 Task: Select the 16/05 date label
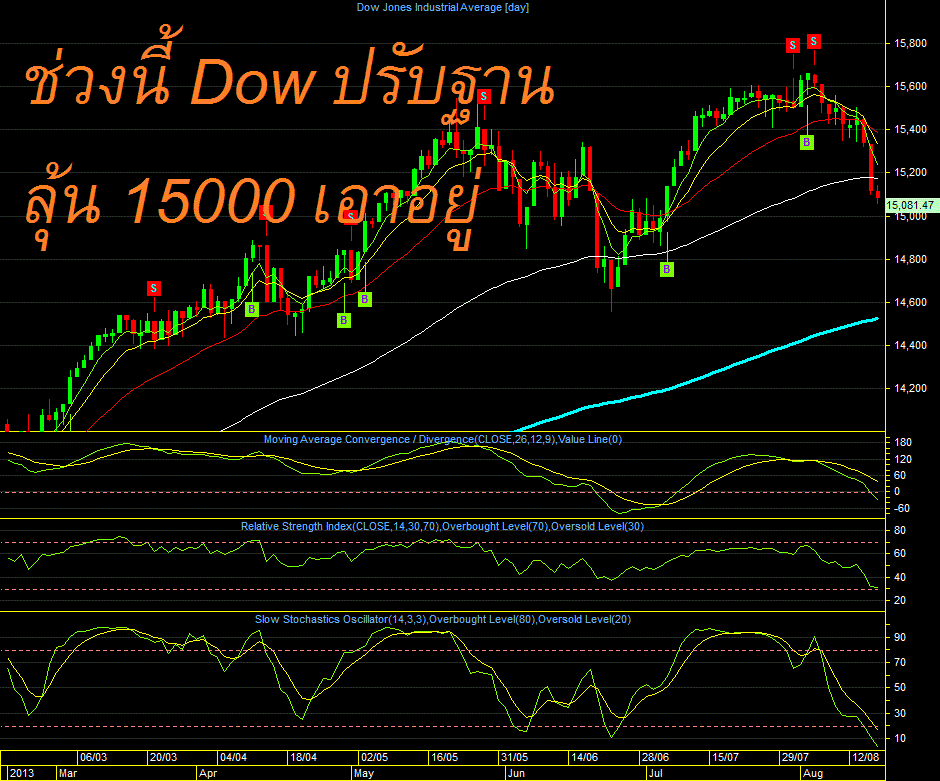pyautogui.click(x=444, y=757)
